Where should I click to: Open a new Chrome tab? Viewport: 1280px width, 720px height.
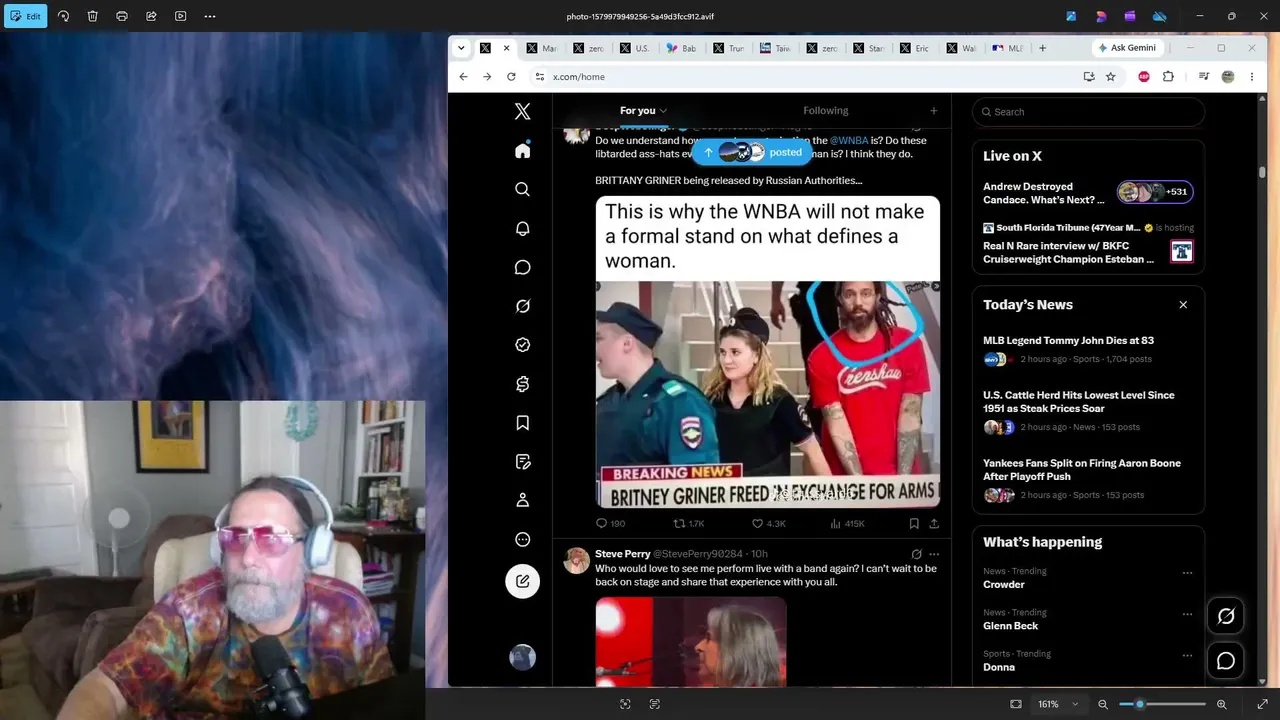click(x=1042, y=48)
